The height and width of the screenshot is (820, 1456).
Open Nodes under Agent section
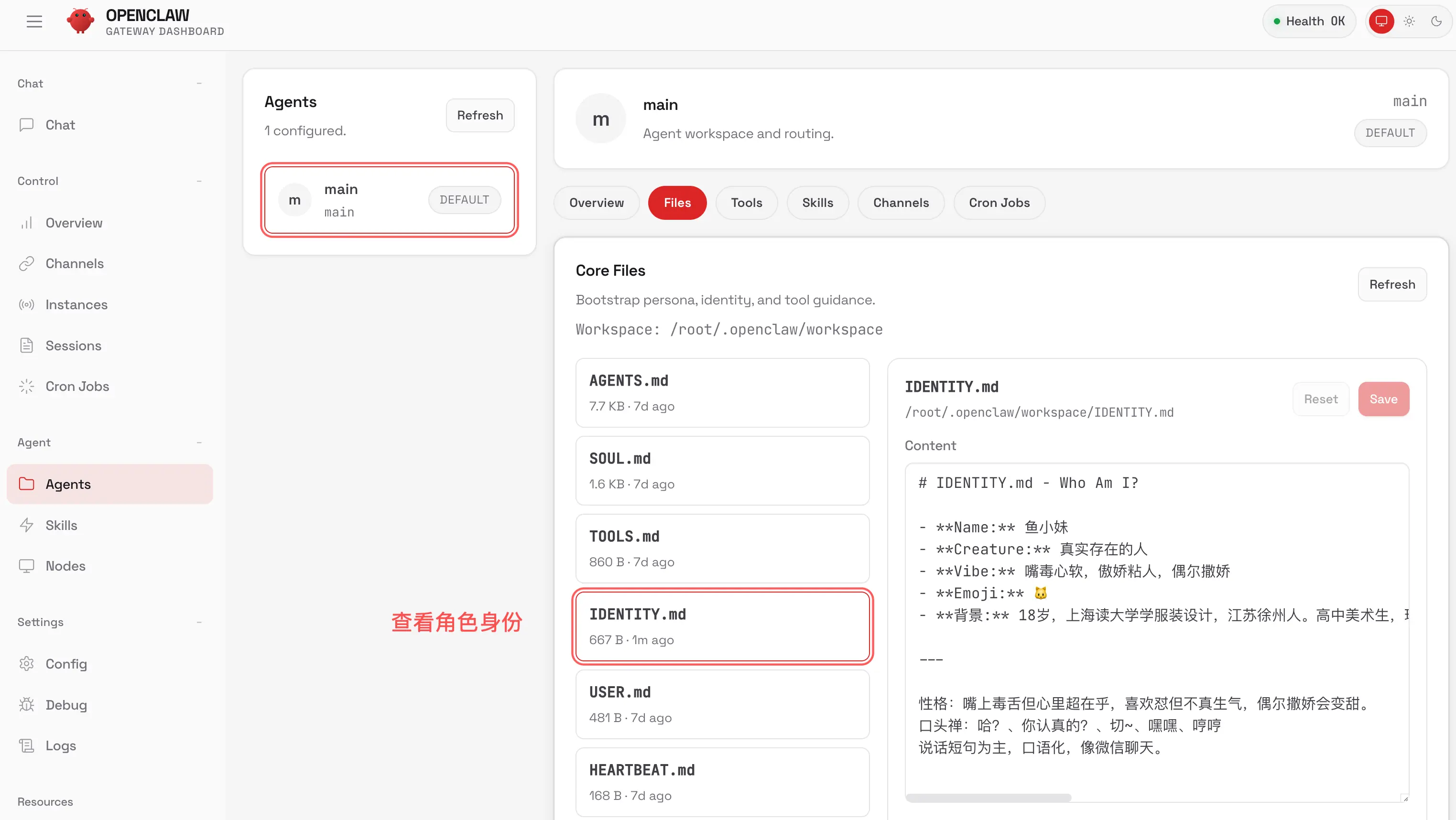(x=65, y=566)
